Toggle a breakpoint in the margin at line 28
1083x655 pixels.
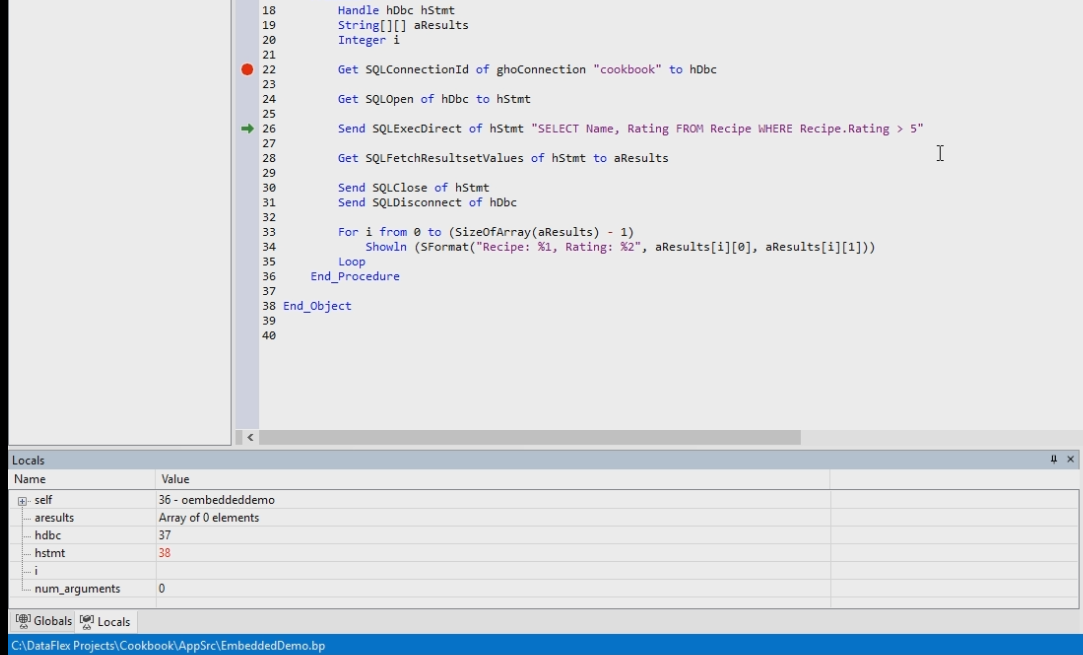click(x=247, y=158)
